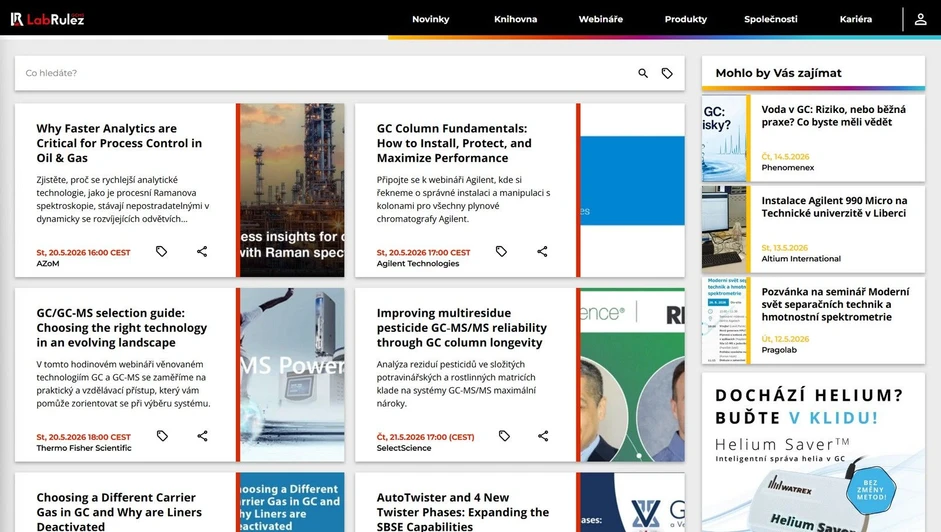The height and width of the screenshot is (532, 941).
Task: Open the Společnosti menu
Action: [x=771, y=19]
